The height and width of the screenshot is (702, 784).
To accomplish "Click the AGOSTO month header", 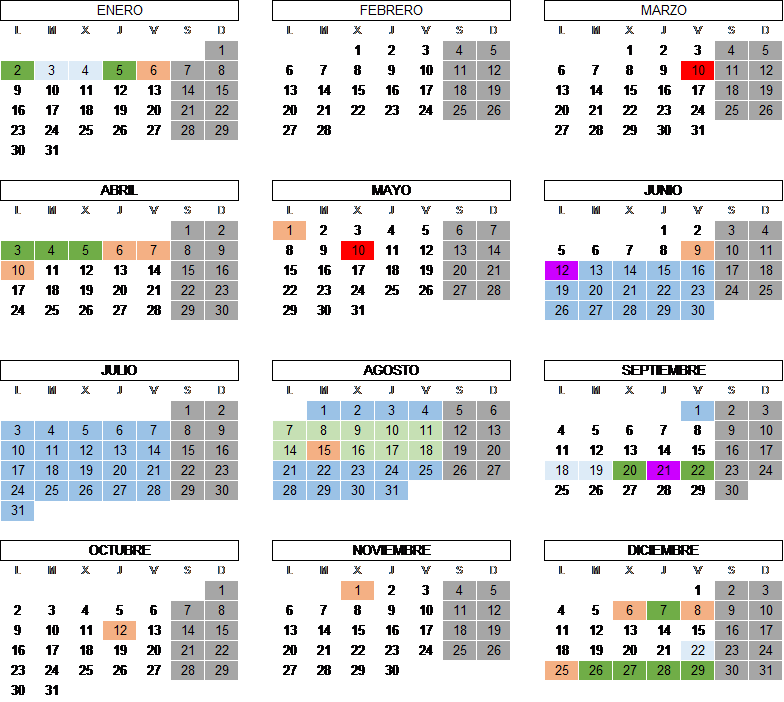I will click(x=392, y=370).
